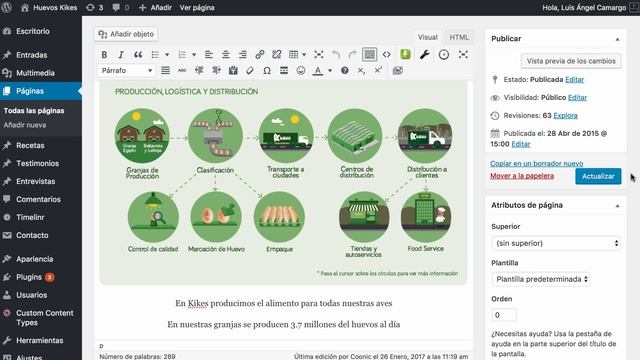The image size is (640, 360).
Task: Open Plugins in the sidebar menu
Action: coord(41,277)
